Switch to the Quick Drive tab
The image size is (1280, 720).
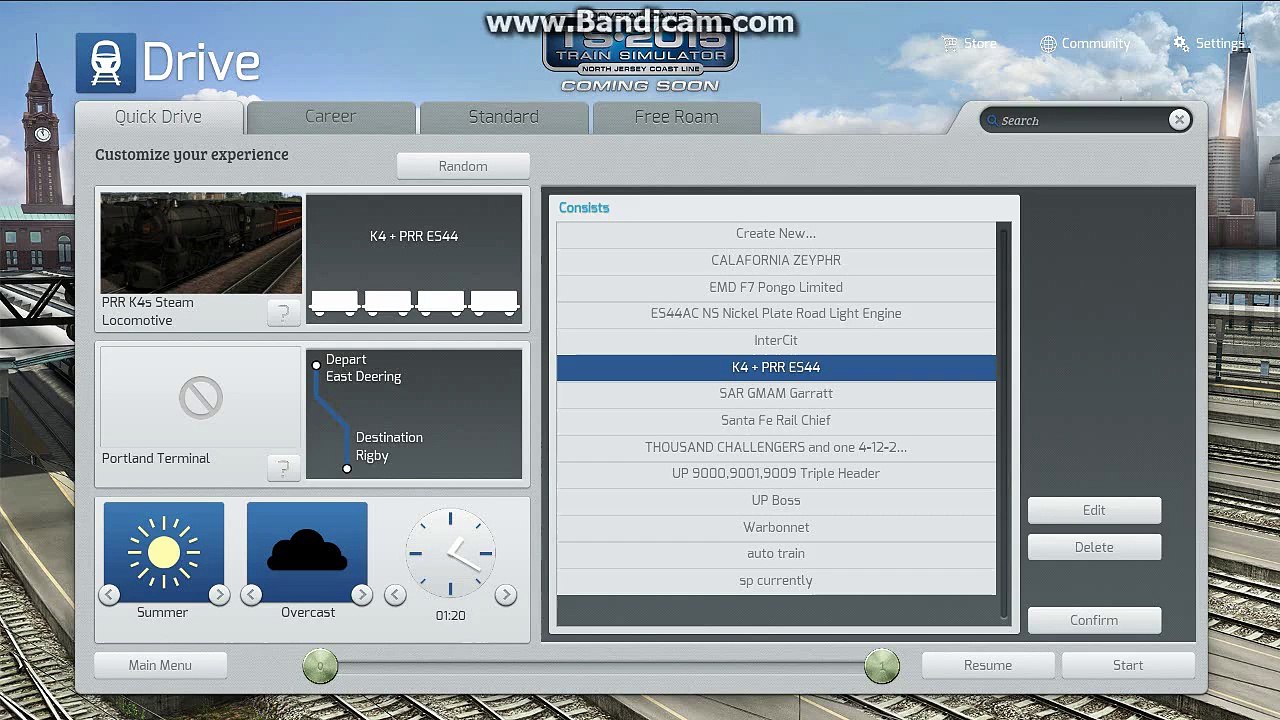click(x=159, y=117)
